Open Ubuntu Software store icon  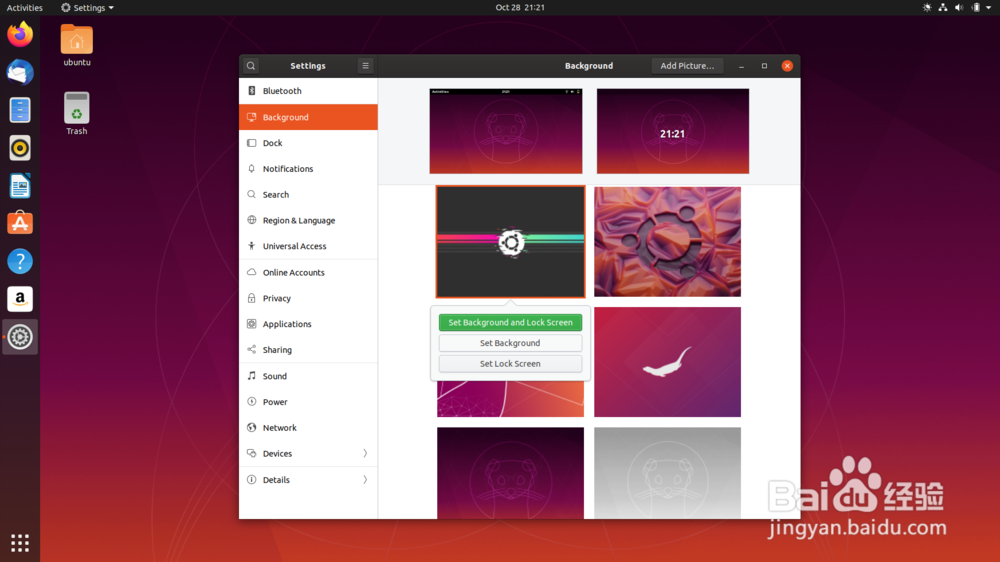[x=20, y=223]
